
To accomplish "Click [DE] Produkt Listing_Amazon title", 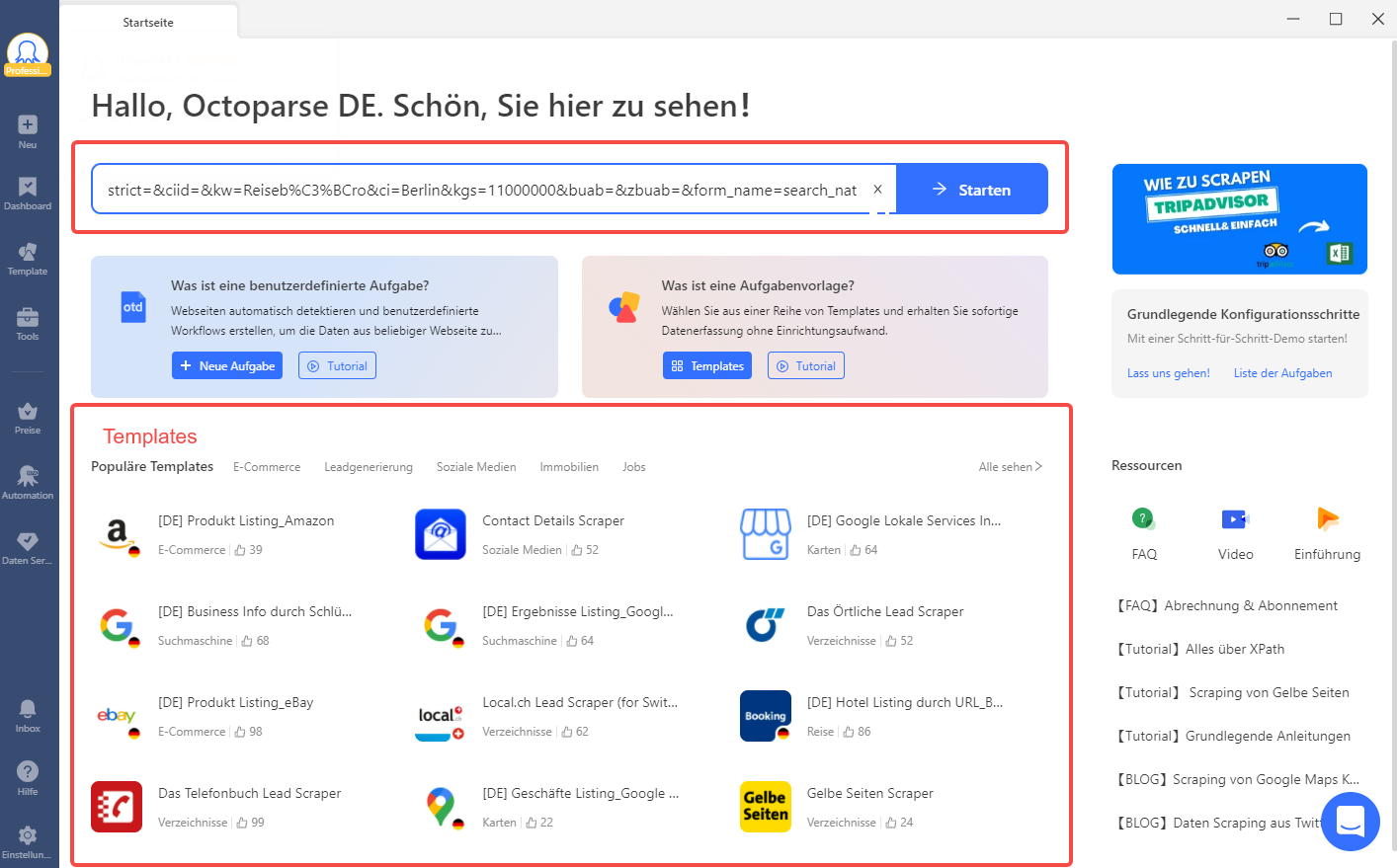I will tap(246, 520).
